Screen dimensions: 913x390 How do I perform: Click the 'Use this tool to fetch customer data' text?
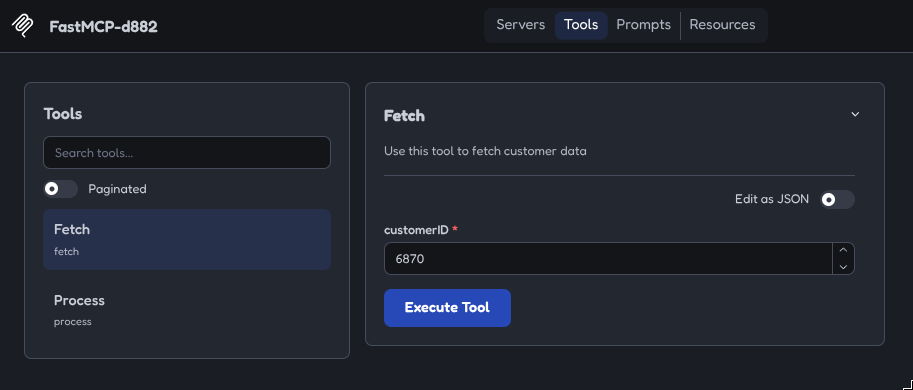(485, 151)
